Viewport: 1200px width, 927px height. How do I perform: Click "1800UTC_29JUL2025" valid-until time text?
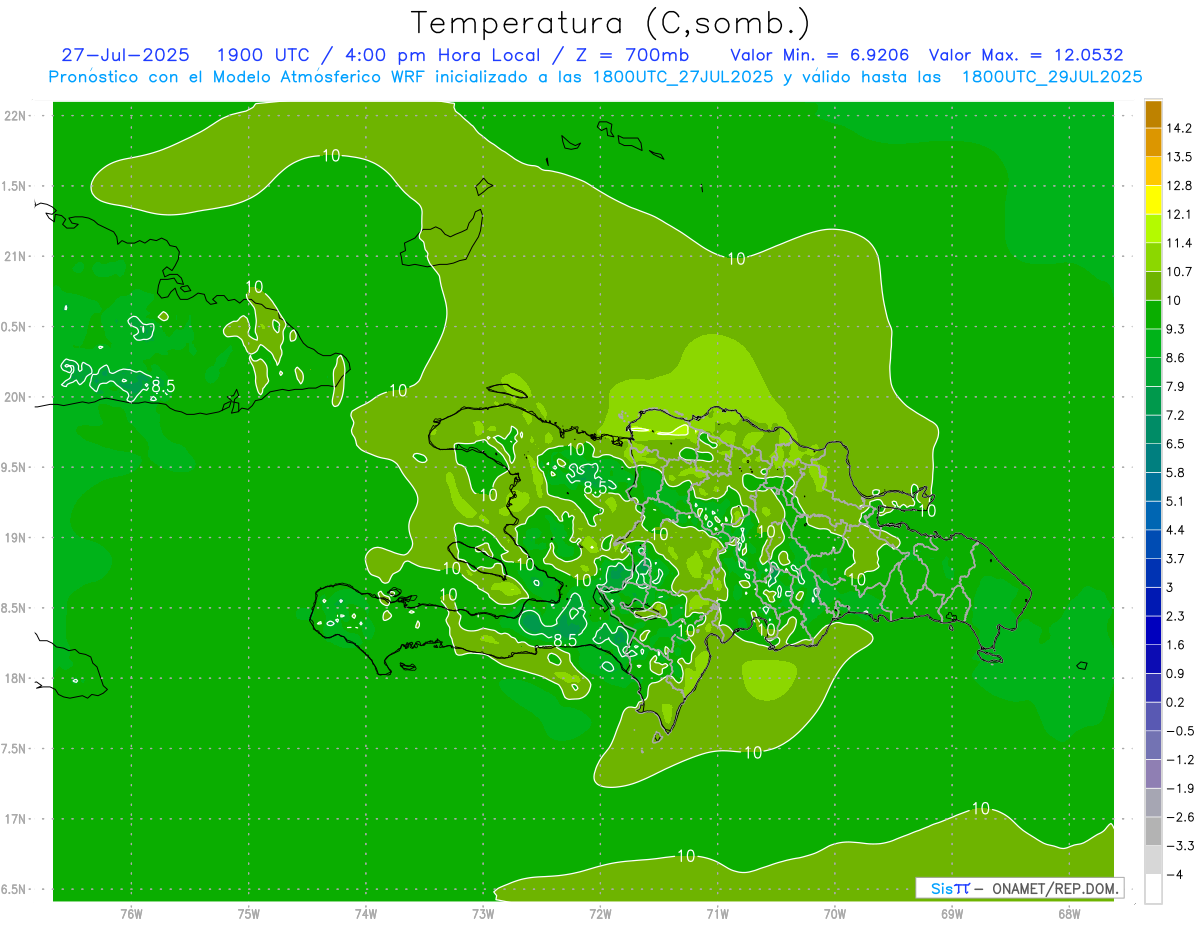point(1052,77)
